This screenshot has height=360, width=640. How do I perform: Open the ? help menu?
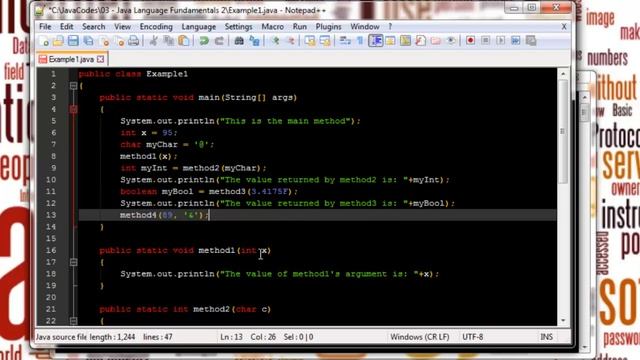coord(390,27)
